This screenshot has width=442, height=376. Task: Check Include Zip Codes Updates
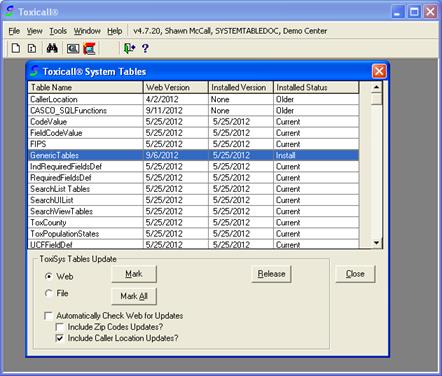[60, 327]
